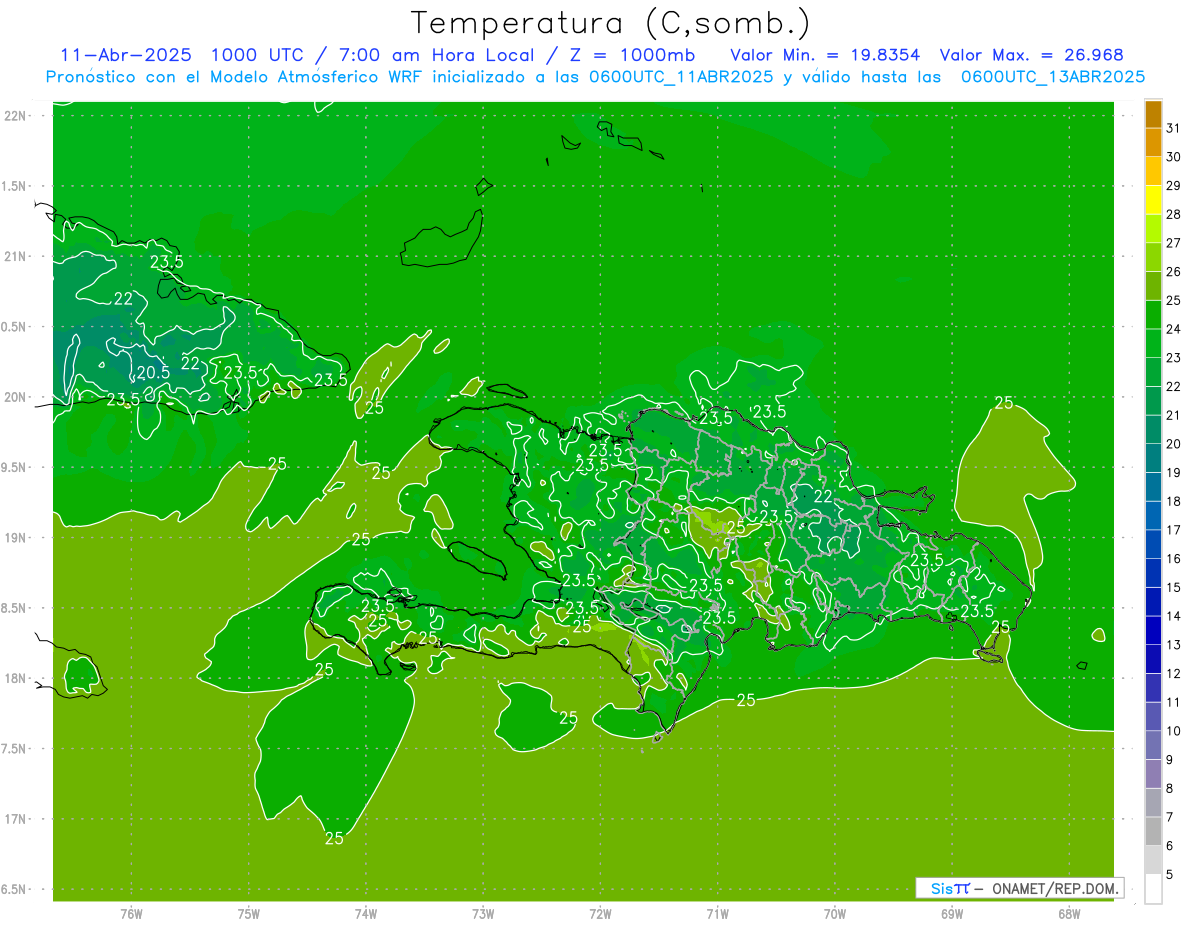Click the '70W' longitude axis label

click(x=835, y=913)
